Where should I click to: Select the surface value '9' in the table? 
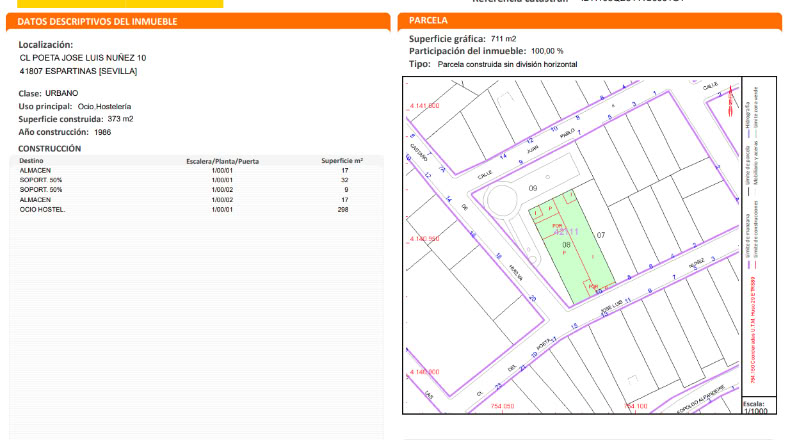pos(346,190)
